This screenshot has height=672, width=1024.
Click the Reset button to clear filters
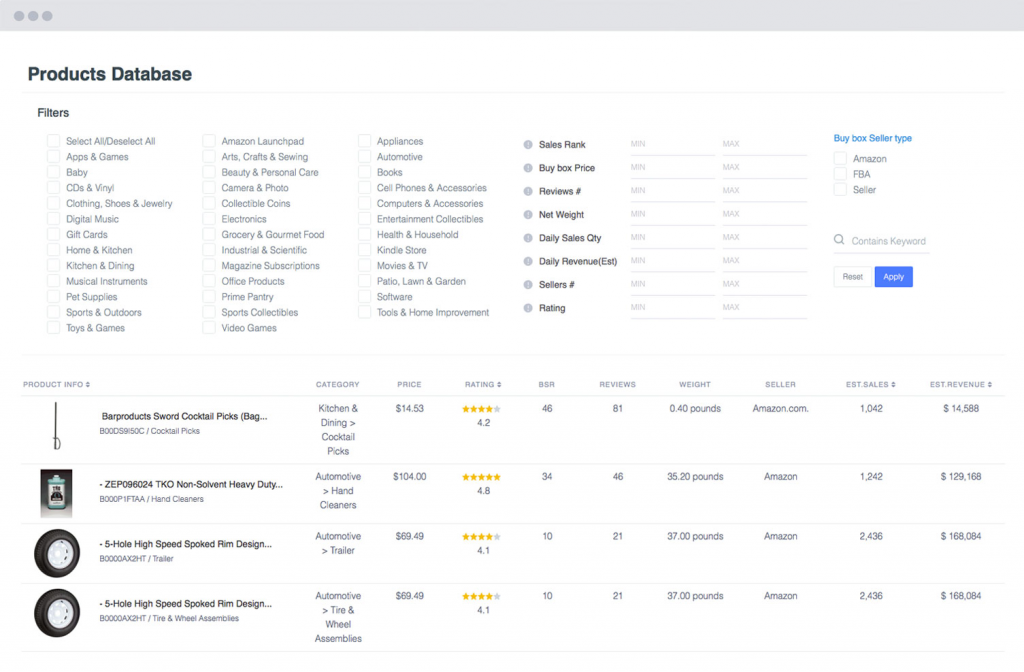[x=852, y=276]
